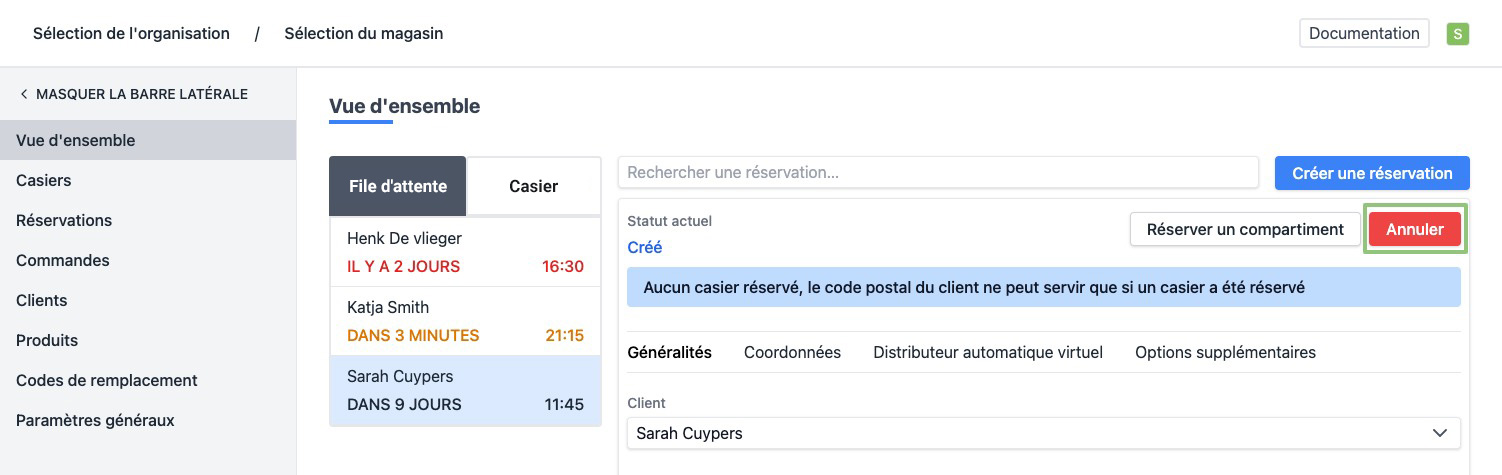Navigate to Casiers in the sidebar
This screenshot has width=1502, height=475.
44,180
